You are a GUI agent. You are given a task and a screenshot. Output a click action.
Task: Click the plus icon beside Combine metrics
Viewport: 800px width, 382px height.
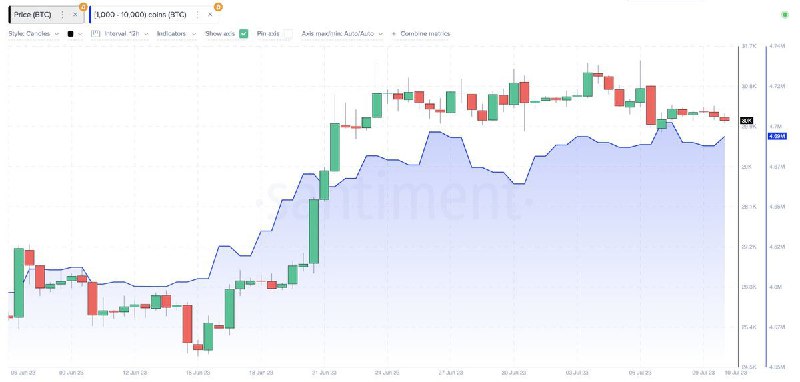(394, 34)
